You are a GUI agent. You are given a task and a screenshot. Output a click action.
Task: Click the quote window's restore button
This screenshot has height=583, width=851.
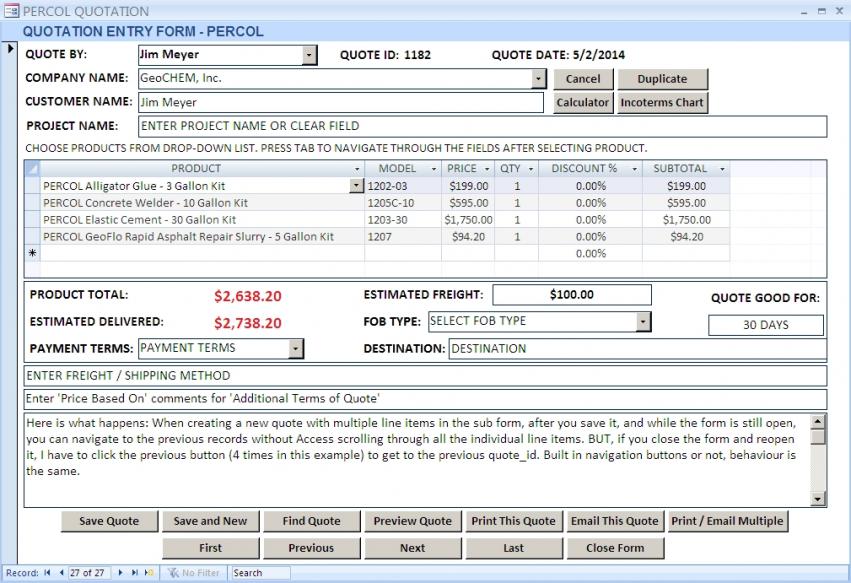(822, 11)
